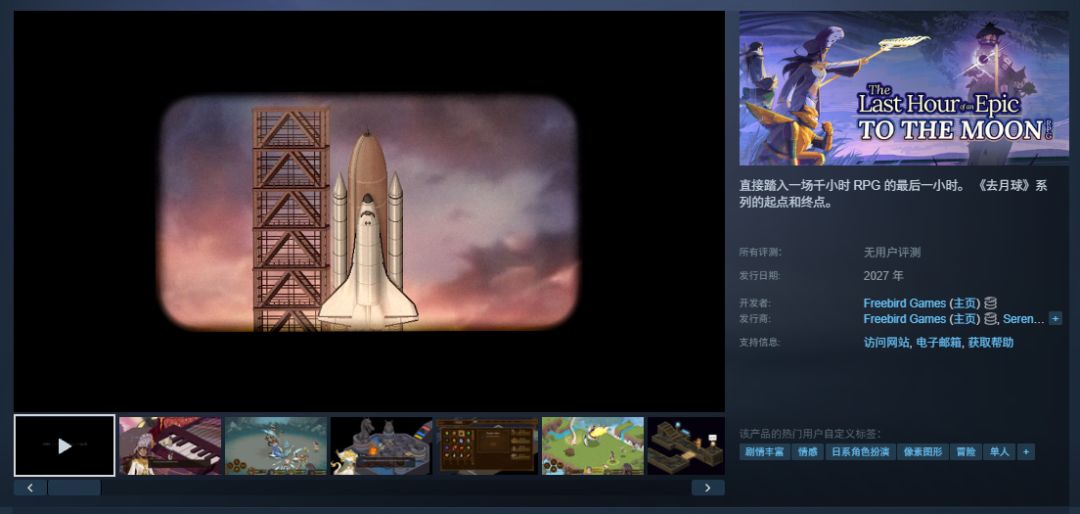Open the teal battle scene thumbnail
Image resolution: width=1080 pixels, height=514 pixels.
276,446
